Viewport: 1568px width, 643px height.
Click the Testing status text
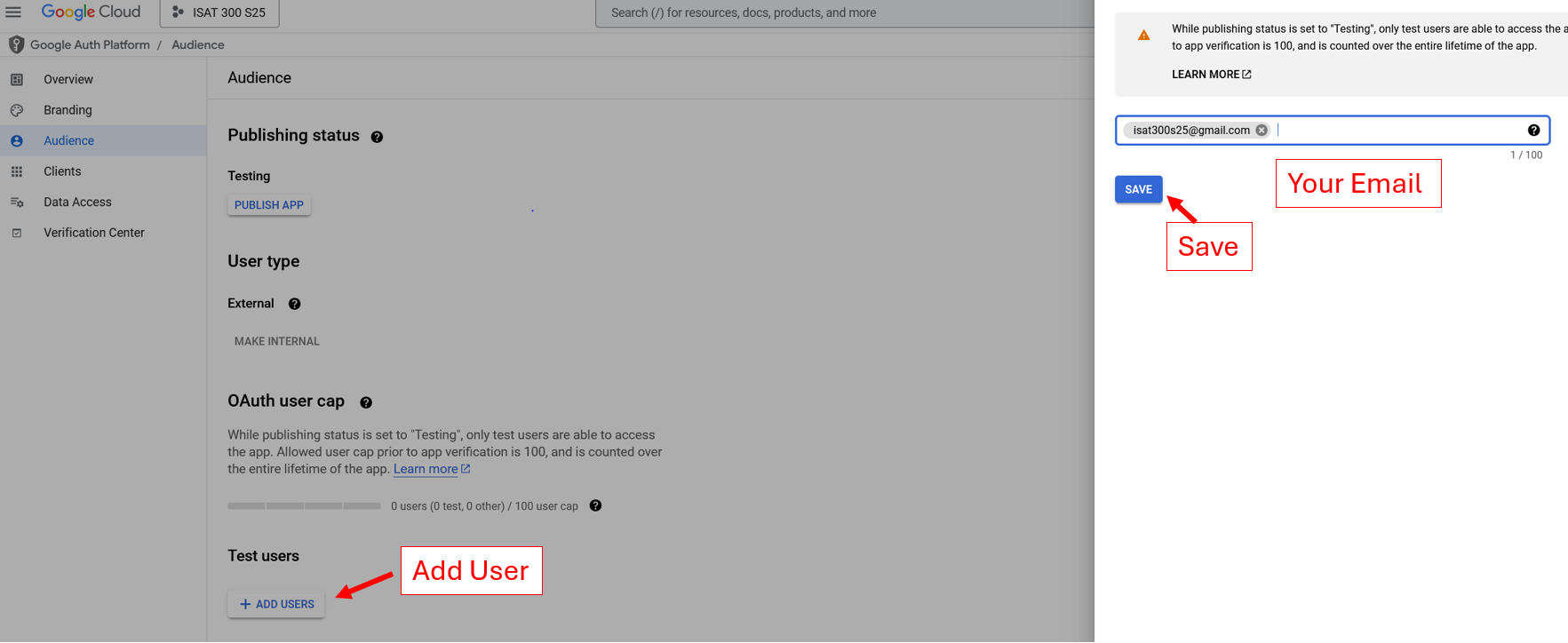click(249, 176)
